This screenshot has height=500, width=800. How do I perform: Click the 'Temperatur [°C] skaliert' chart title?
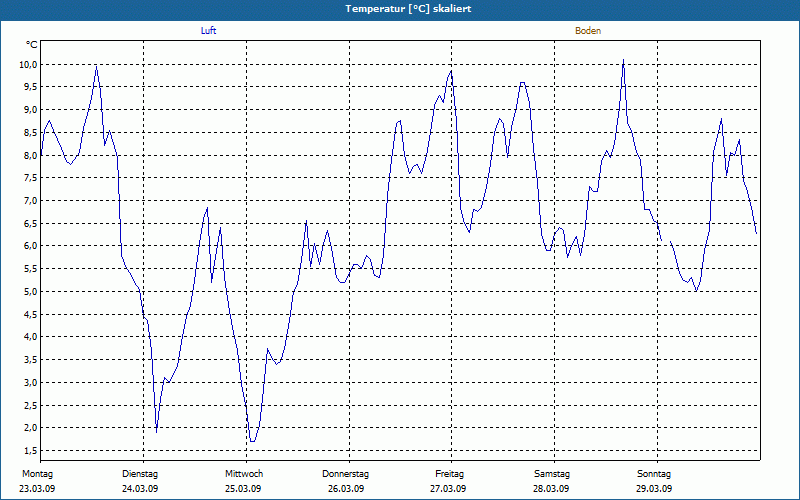(408, 9)
